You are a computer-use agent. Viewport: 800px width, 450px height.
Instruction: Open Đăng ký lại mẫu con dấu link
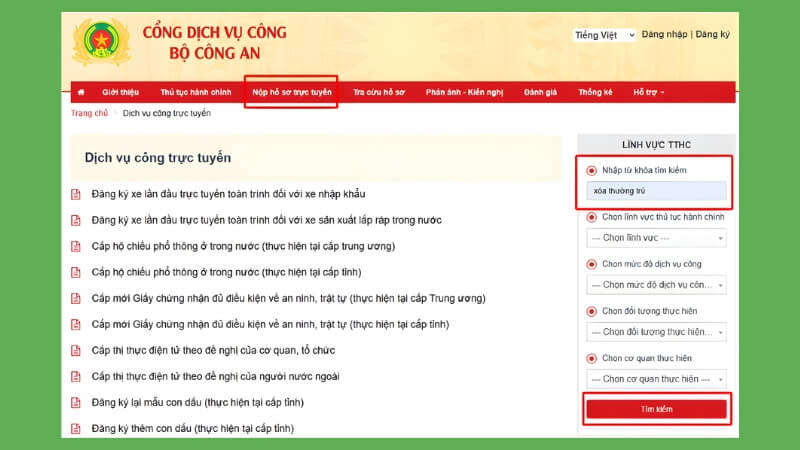[197, 403]
